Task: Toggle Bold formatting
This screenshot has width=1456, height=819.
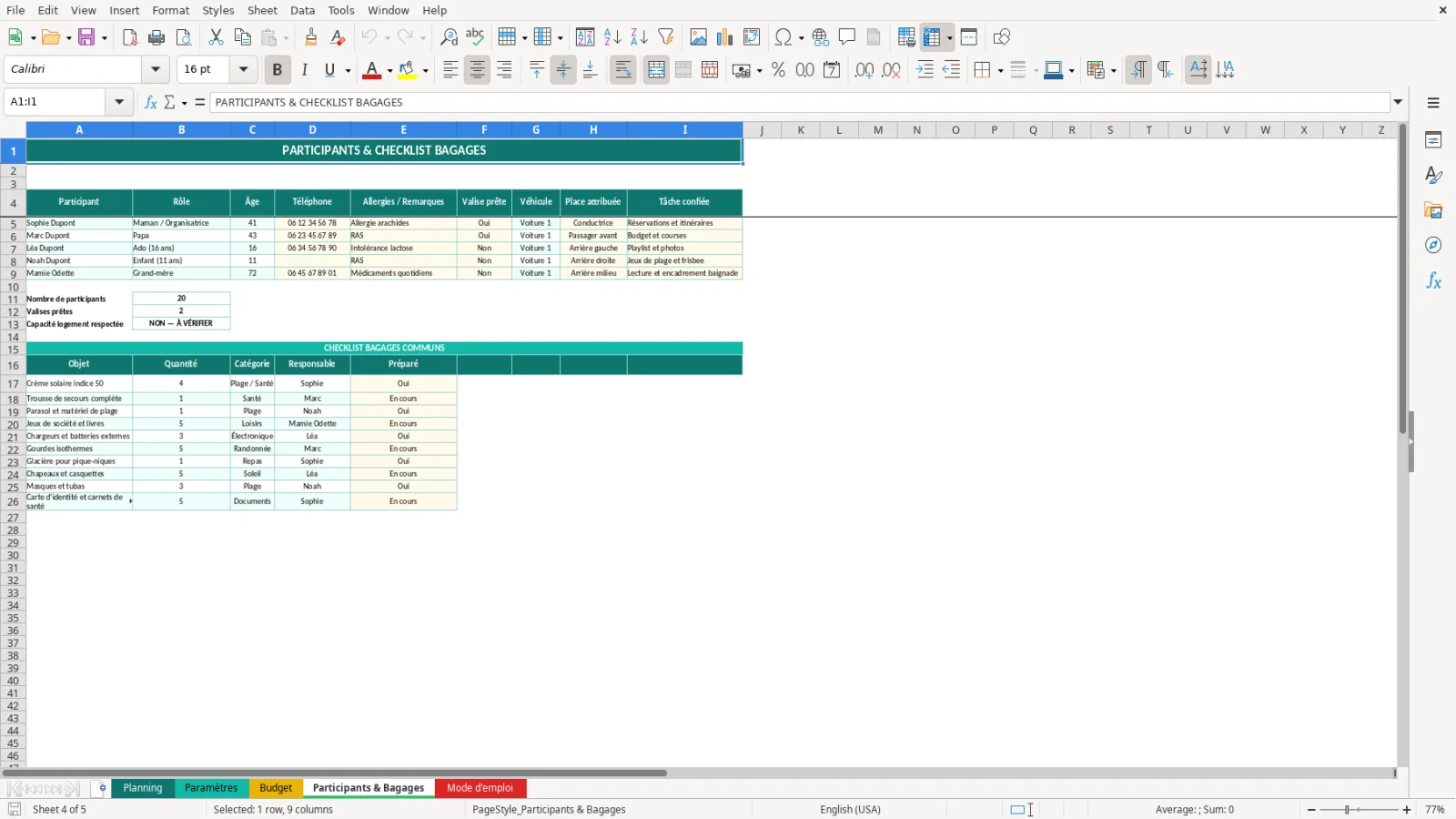Action: [277, 70]
